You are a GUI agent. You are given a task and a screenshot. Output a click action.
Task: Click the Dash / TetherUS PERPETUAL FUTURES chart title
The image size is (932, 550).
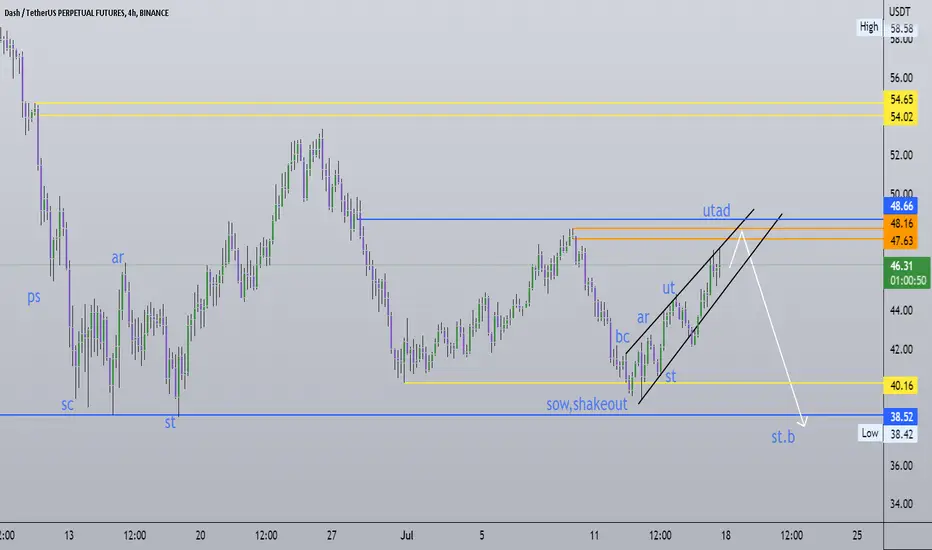coord(86,12)
